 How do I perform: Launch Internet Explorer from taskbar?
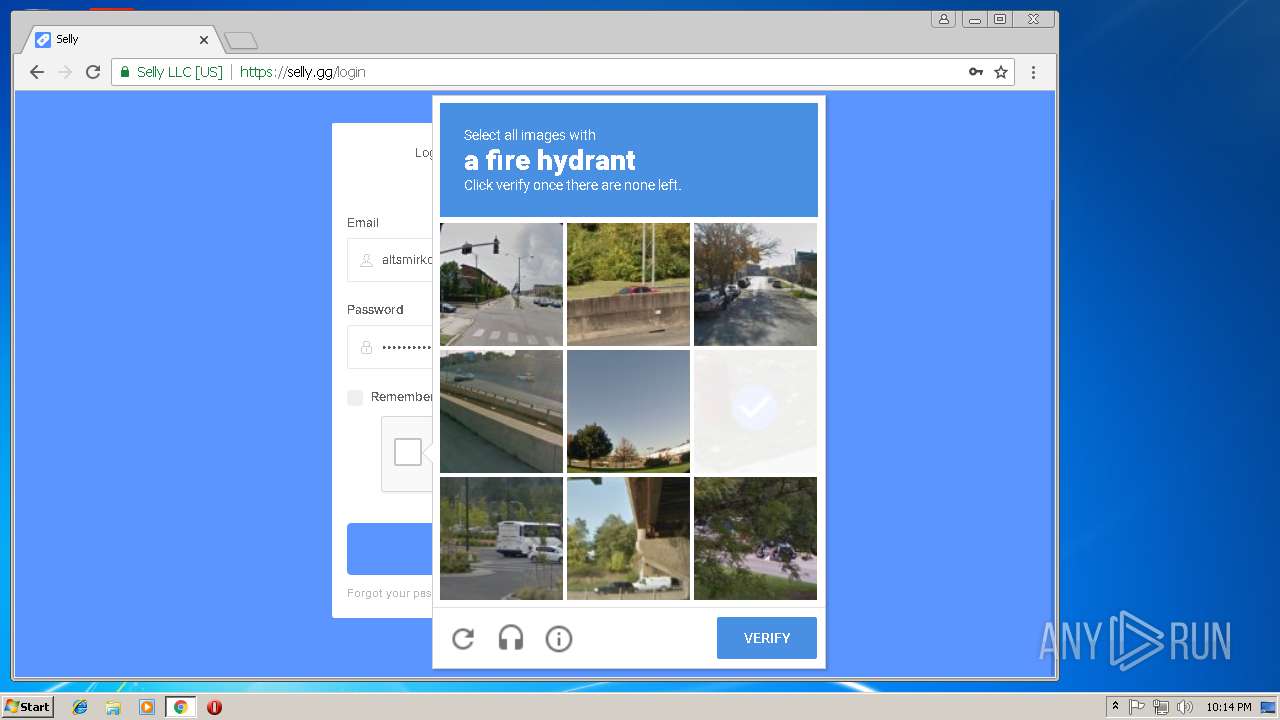click(x=80, y=707)
